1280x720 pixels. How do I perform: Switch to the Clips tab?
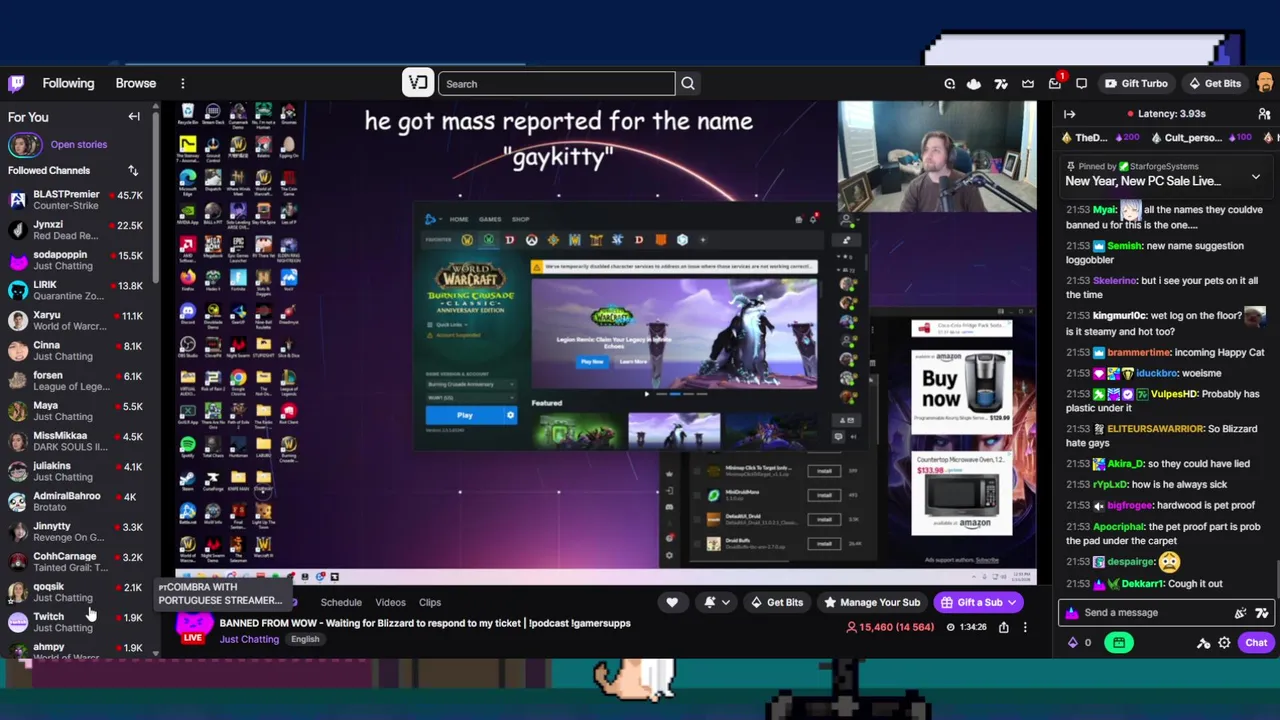click(430, 602)
